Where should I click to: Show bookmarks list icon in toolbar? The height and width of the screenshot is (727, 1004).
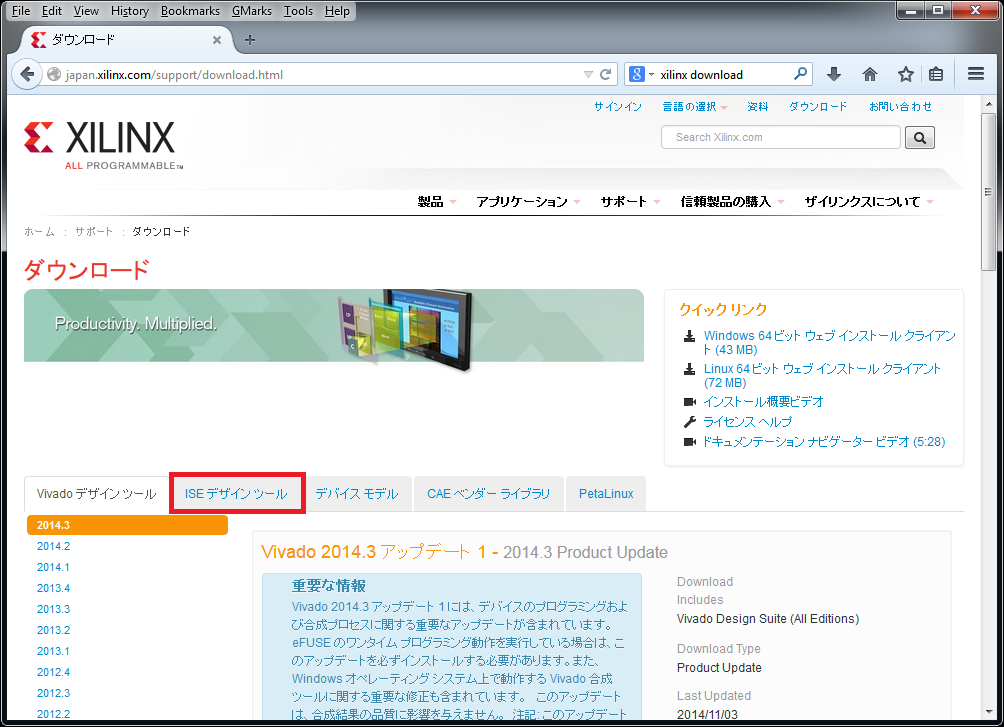936,74
